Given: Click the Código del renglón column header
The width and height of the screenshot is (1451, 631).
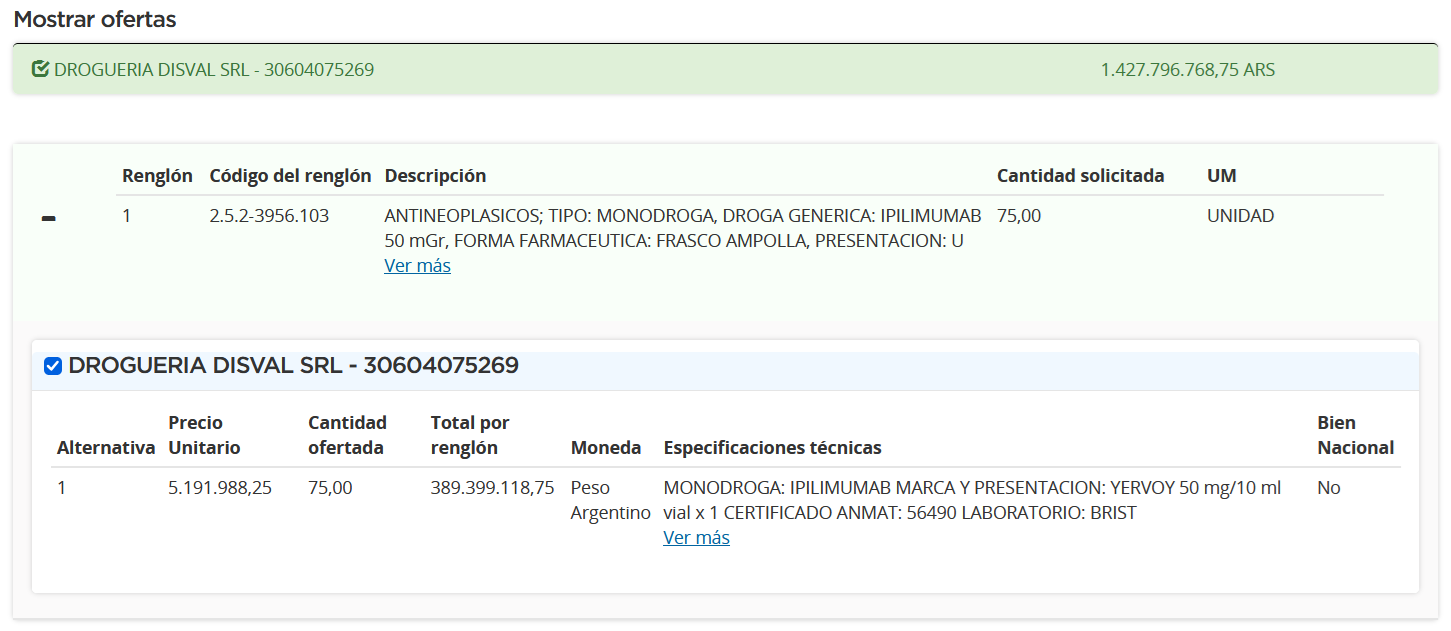Looking at the screenshot, I should [x=290, y=176].
